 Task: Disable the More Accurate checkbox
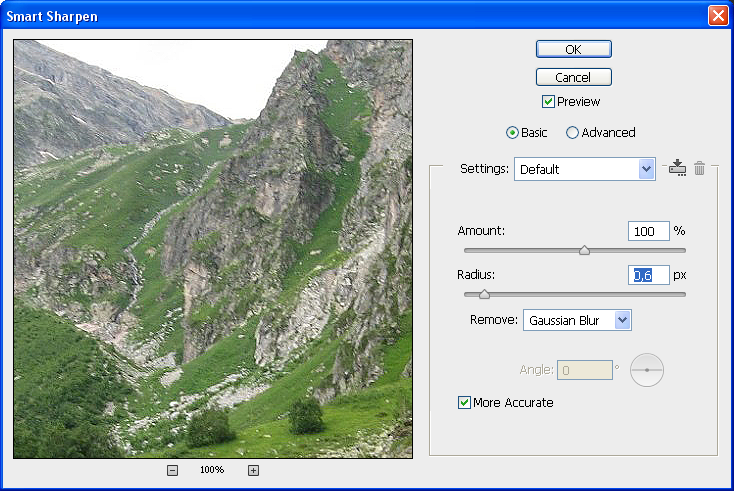(464, 403)
